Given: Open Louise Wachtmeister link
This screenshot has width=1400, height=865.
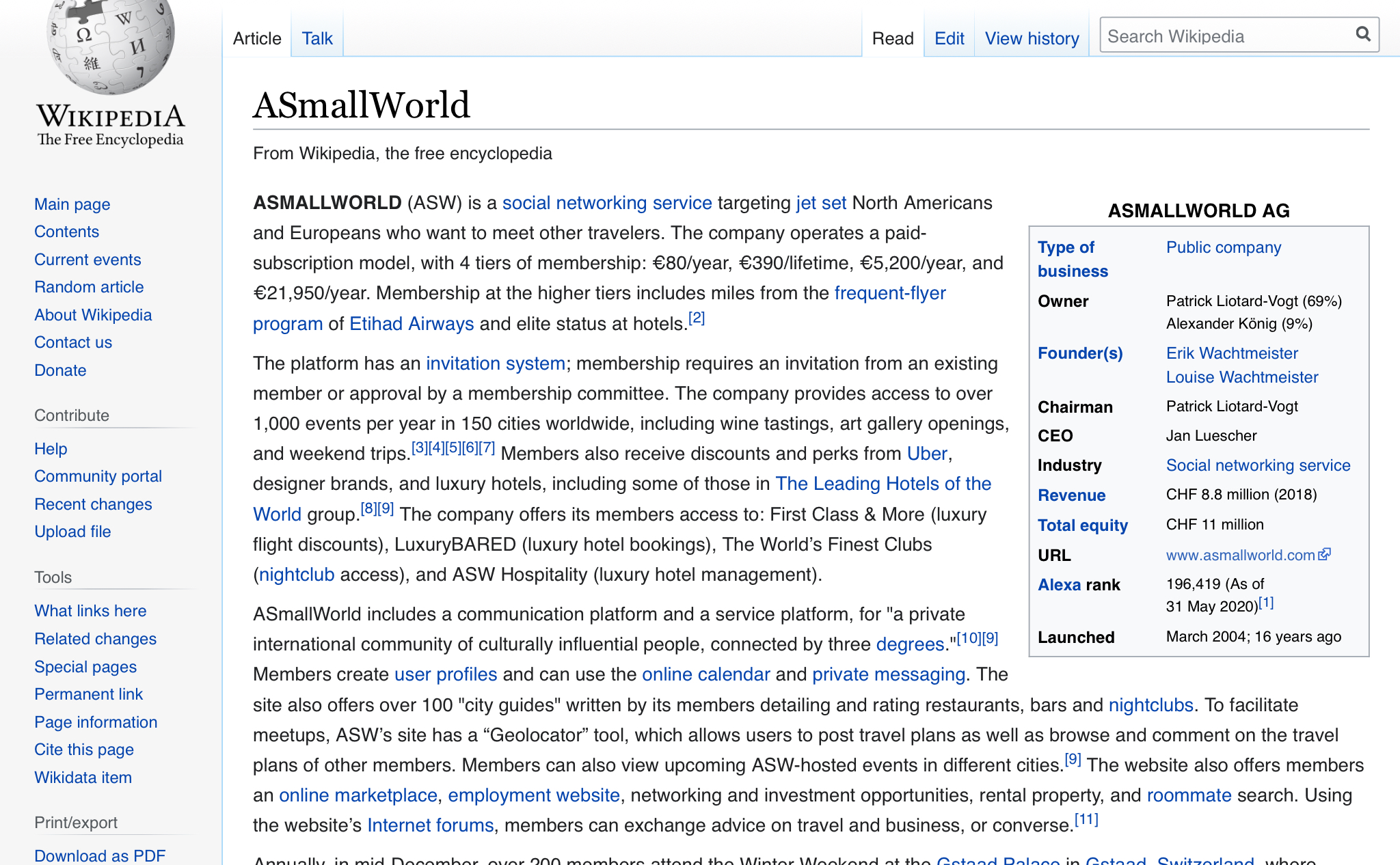Looking at the screenshot, I should coord(1242,377).
